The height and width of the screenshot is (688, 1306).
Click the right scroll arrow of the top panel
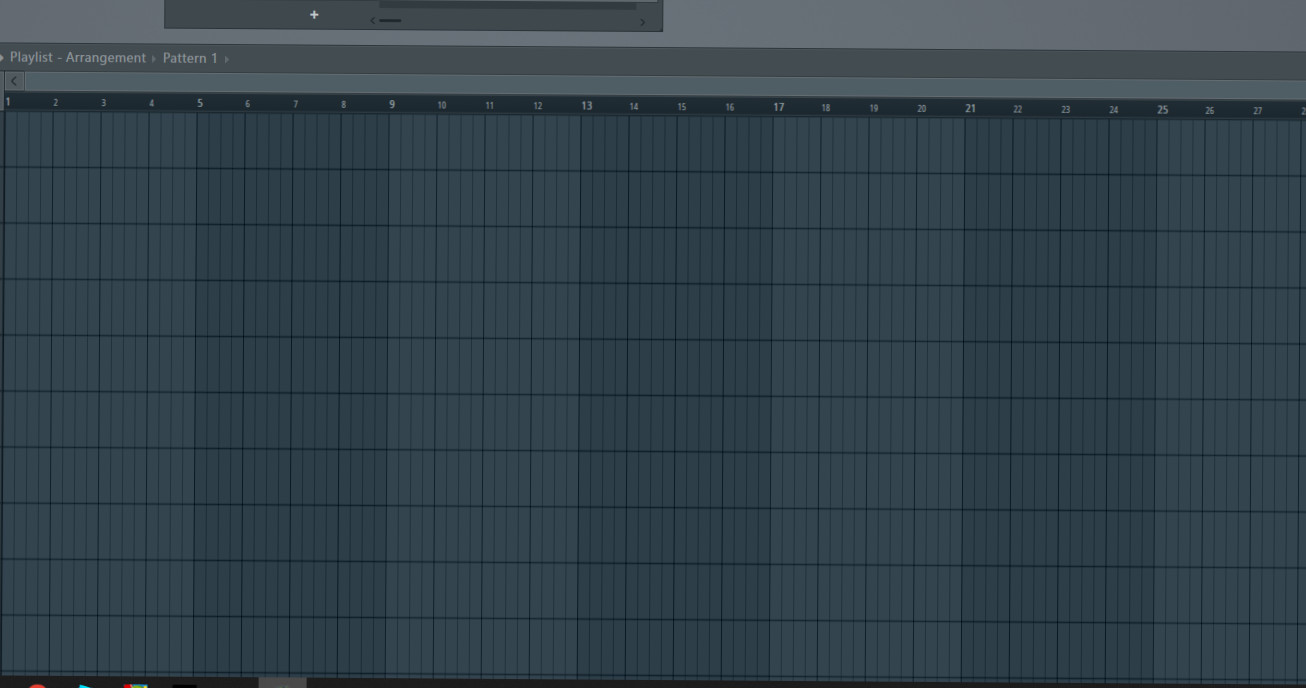(643, 20)
